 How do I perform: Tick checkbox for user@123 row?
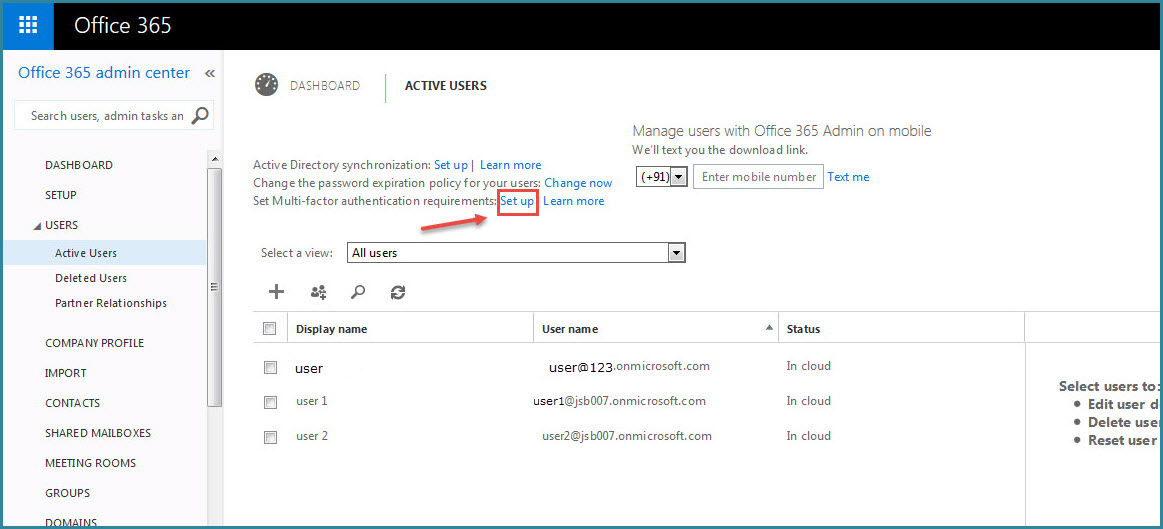(x=270, y=367)
